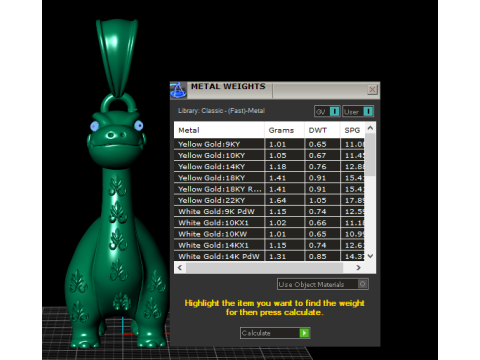Viewport: 480px width, 360px height.
Task: Select the Yellow Gold:18KY R... row
Action: coord(269,189)
